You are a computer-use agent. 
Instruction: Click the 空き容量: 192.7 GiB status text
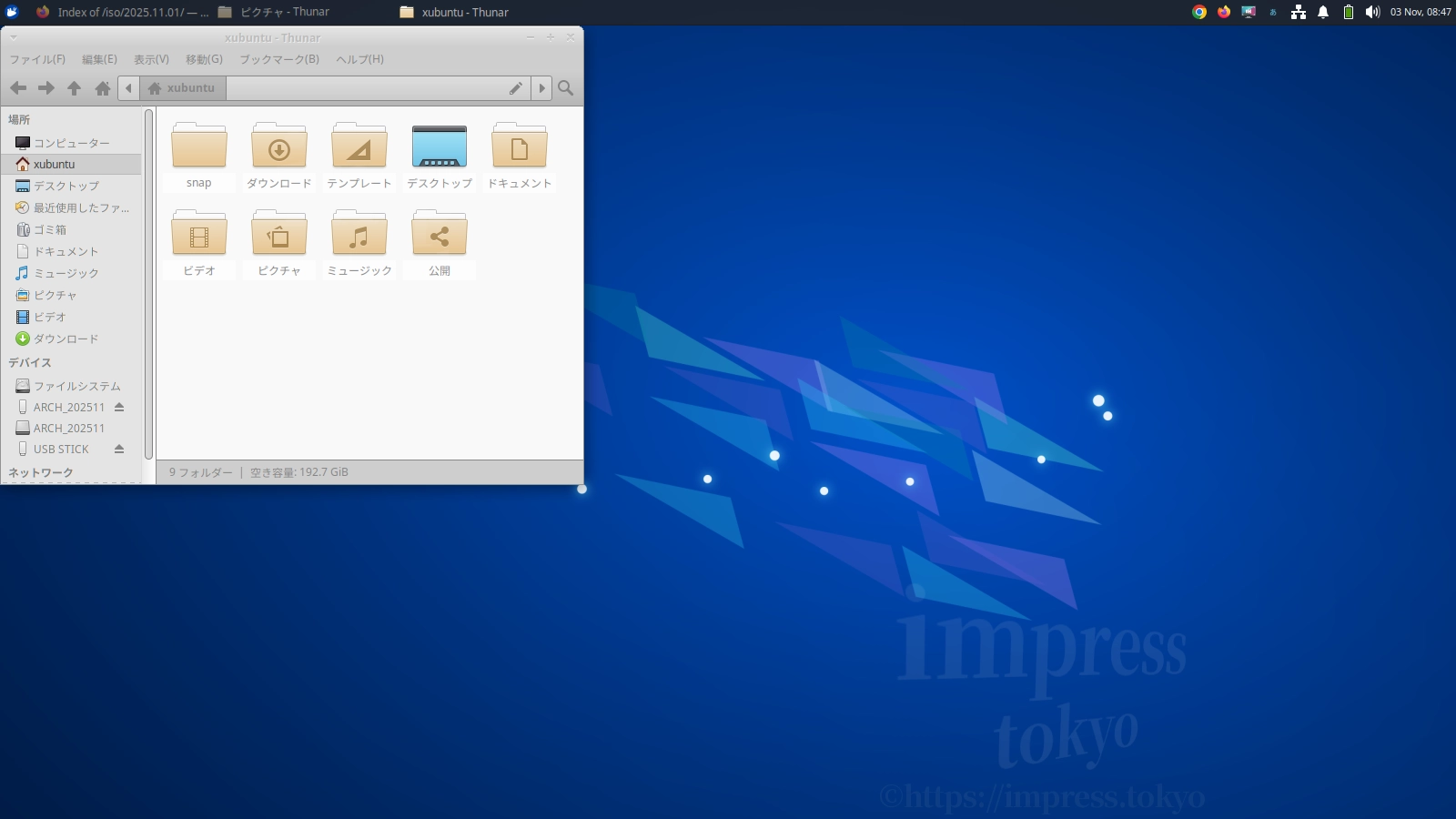299,472
